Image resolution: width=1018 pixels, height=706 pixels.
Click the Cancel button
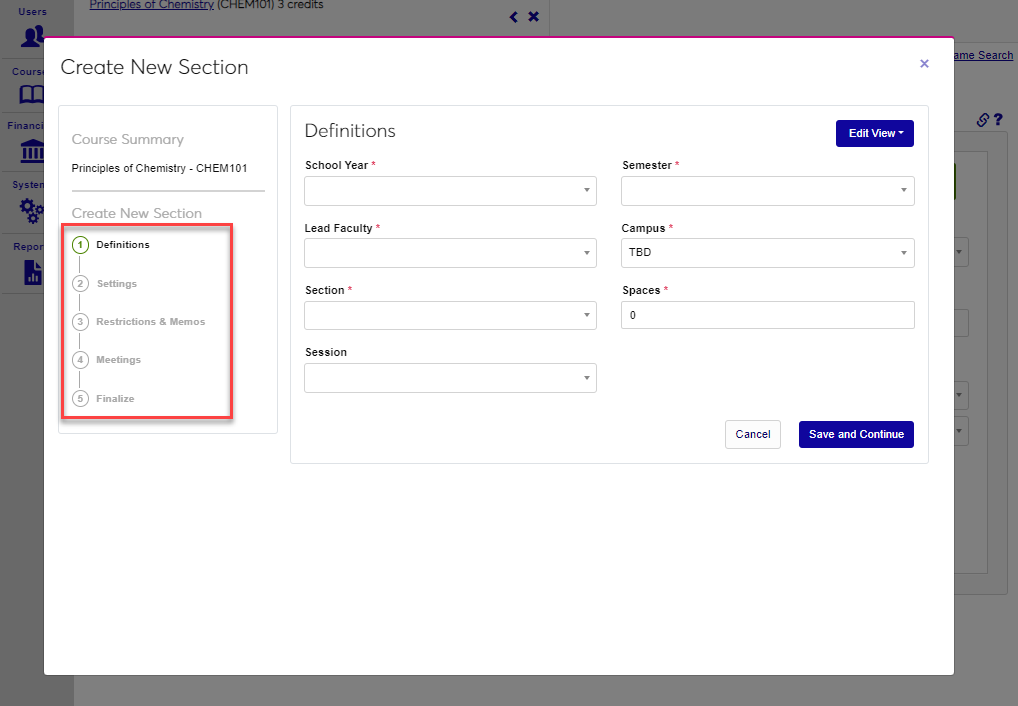coord(752,434)
